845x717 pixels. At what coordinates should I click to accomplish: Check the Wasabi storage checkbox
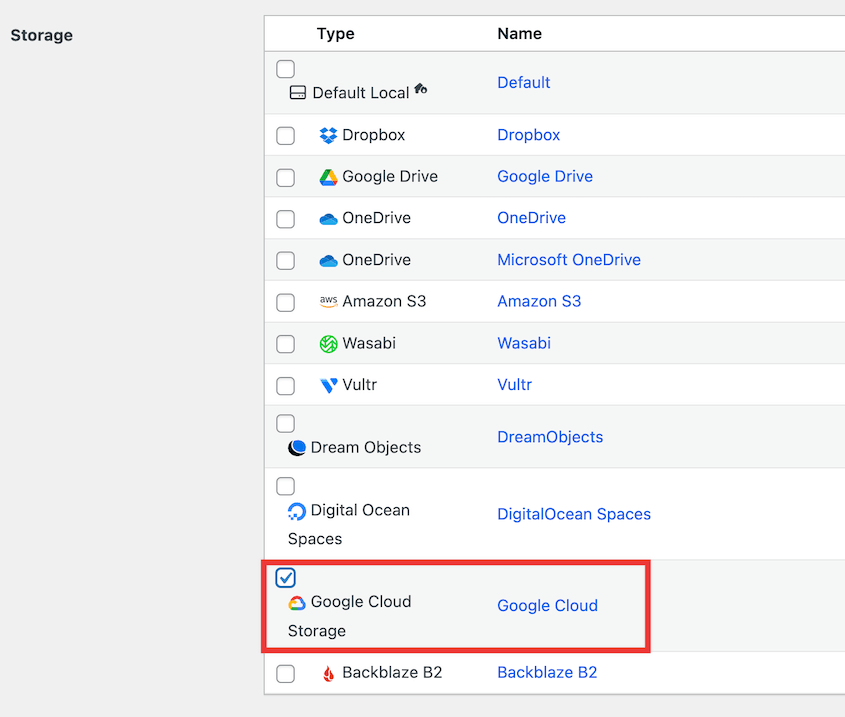click(x=286, y=344)
